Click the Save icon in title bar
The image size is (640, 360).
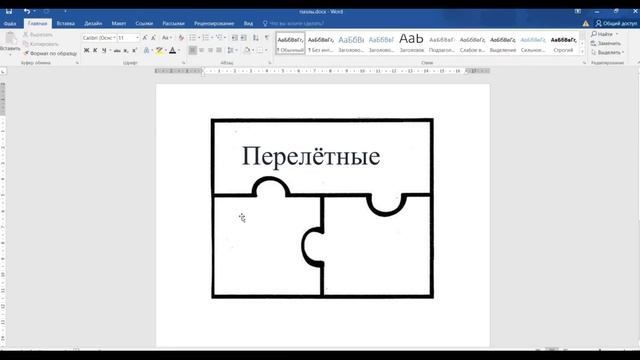9,11
